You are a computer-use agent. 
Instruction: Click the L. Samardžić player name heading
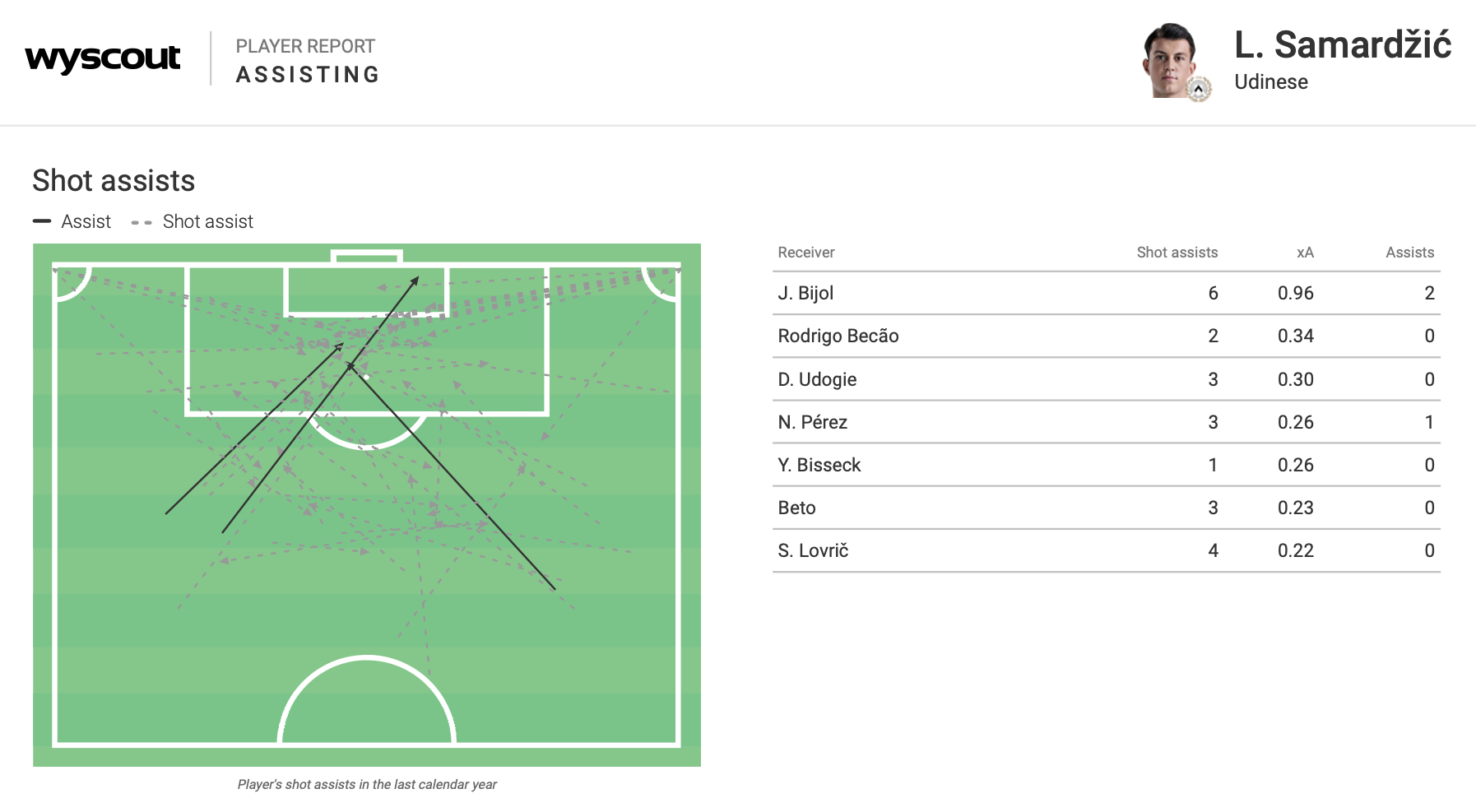(1343, 44)
